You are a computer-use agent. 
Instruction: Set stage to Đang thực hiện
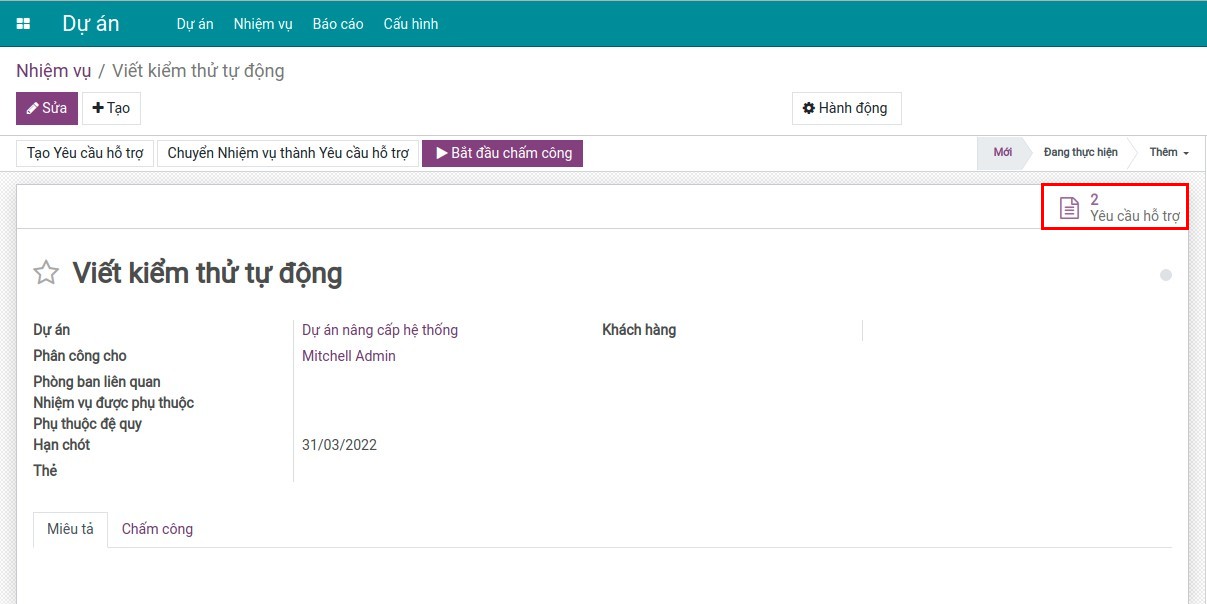(1080, 153)
